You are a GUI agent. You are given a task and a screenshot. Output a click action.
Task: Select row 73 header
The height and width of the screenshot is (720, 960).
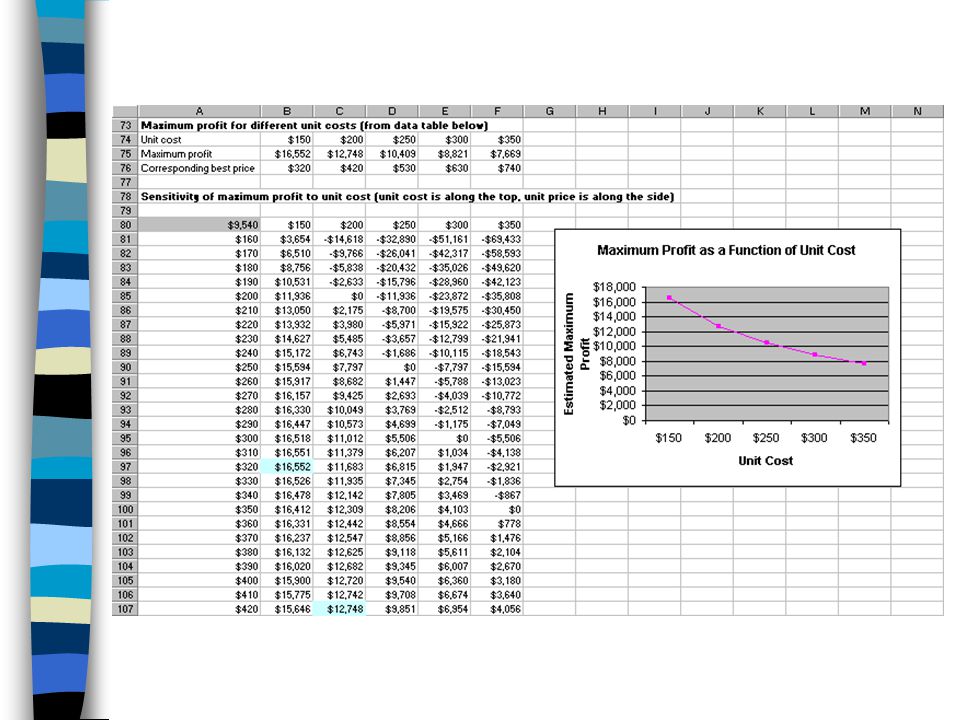[126, 125]
